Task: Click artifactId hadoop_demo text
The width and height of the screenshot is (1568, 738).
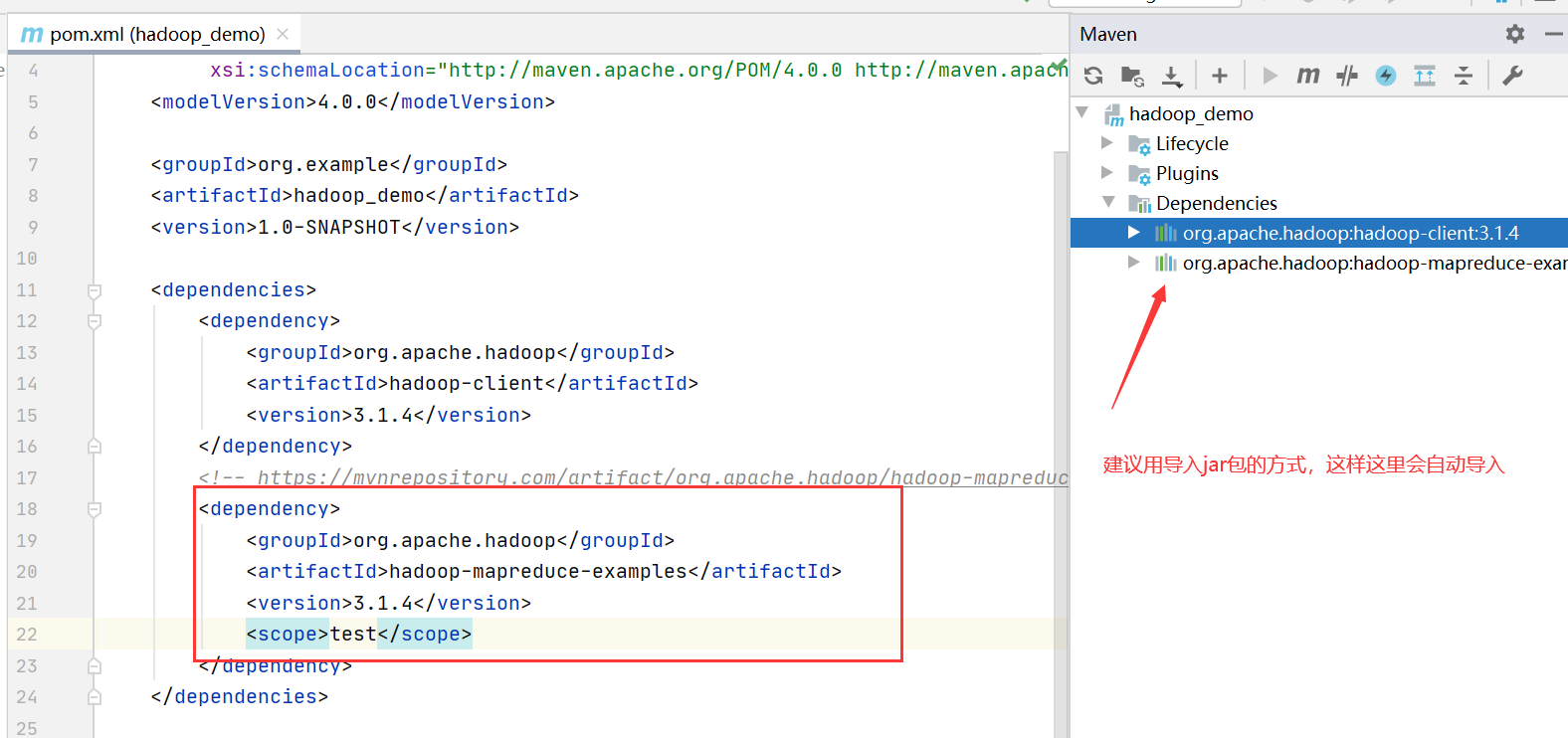Action: pos(359,196)
